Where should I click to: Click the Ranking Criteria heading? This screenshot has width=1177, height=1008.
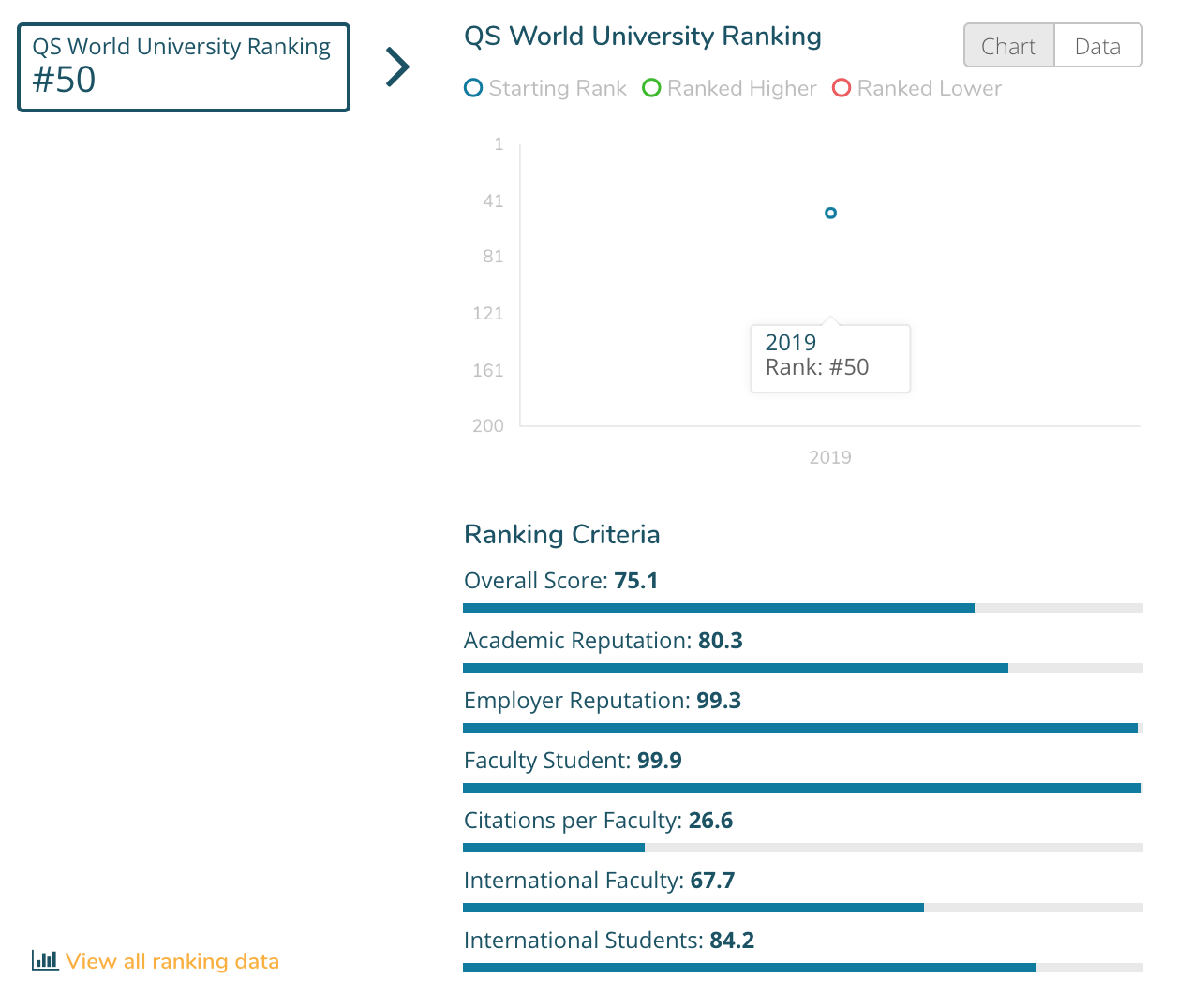point(562,534)
